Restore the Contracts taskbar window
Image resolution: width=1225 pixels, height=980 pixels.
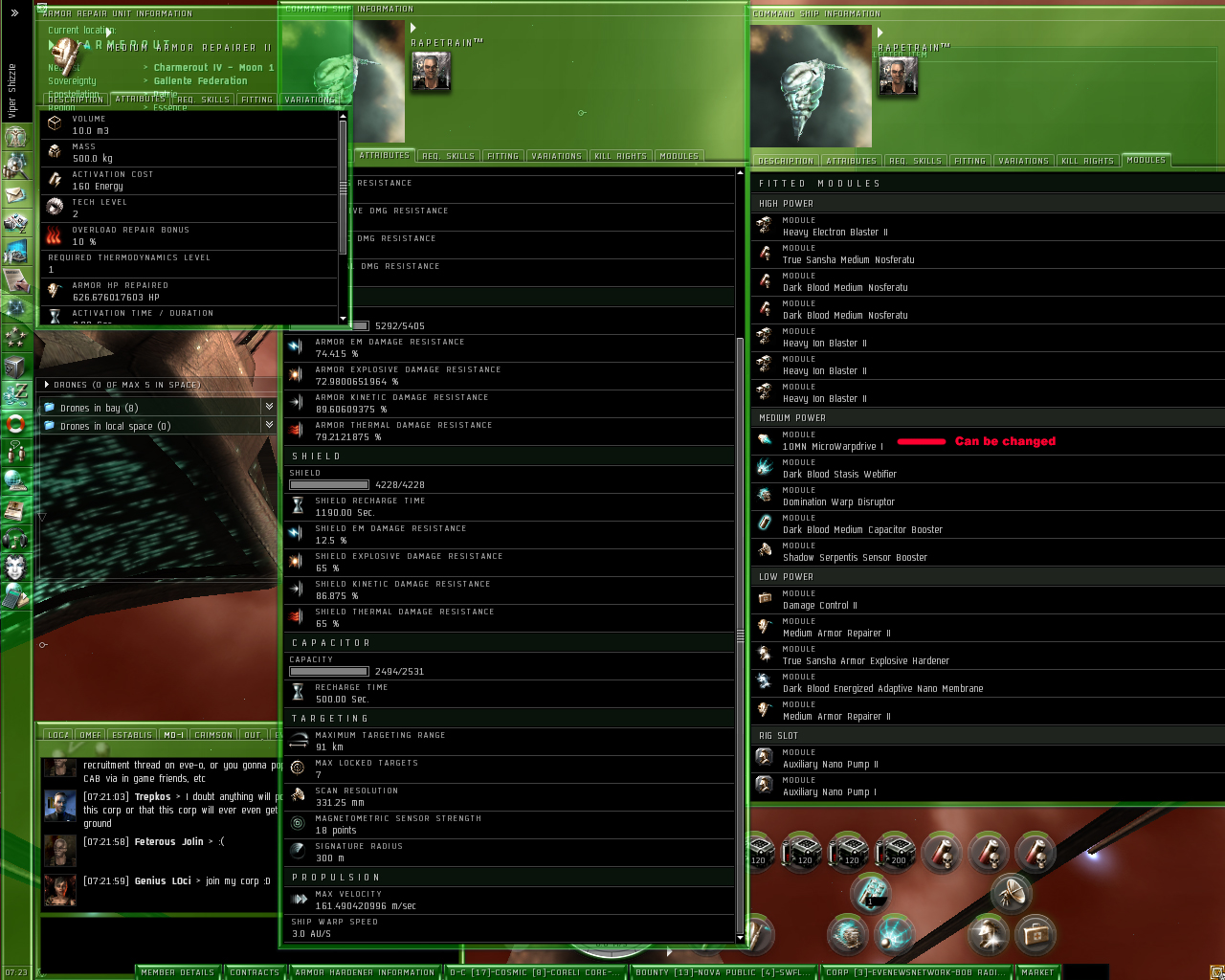point(255,972)
